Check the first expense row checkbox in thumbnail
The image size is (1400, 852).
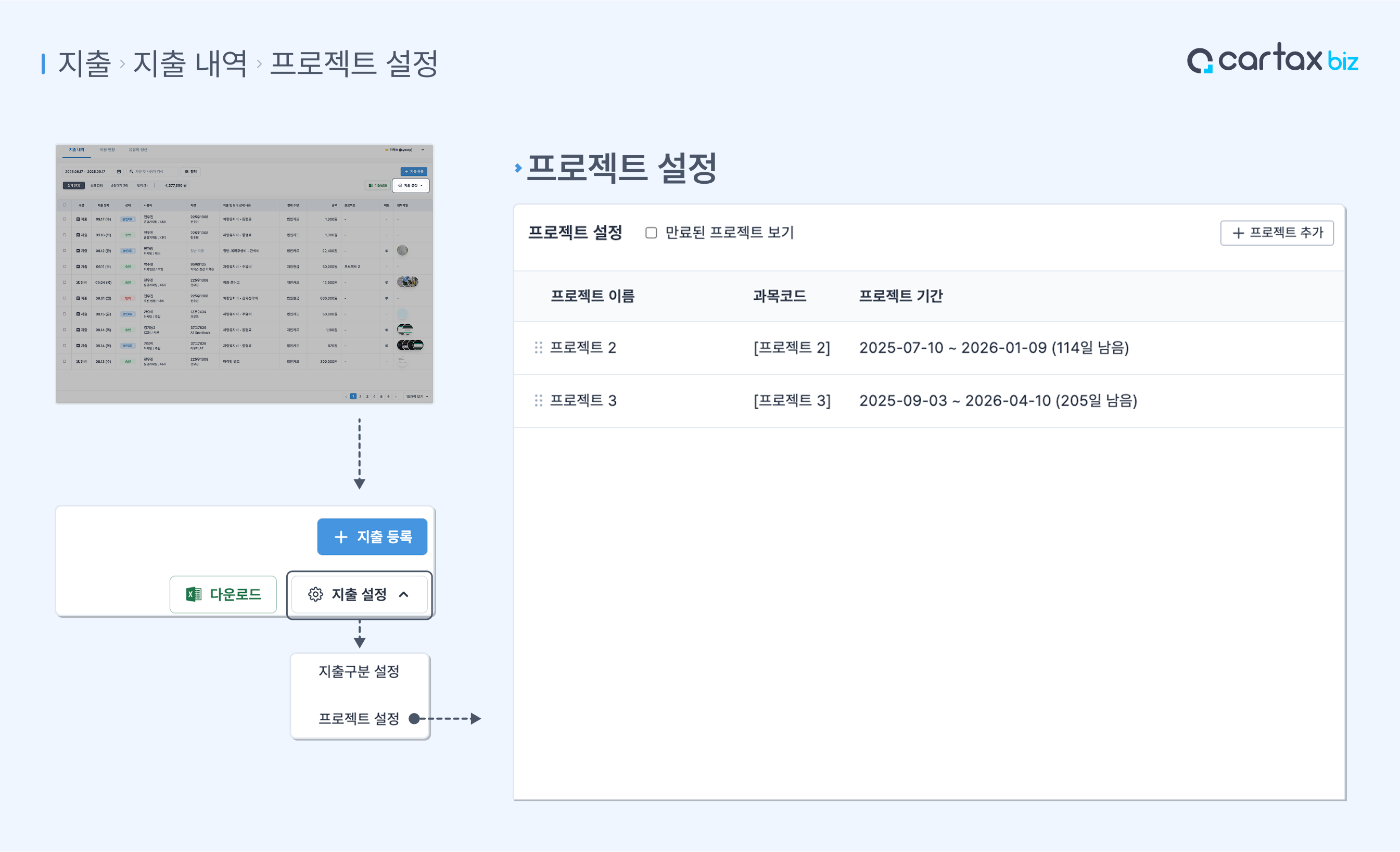(x=64, y=219)
